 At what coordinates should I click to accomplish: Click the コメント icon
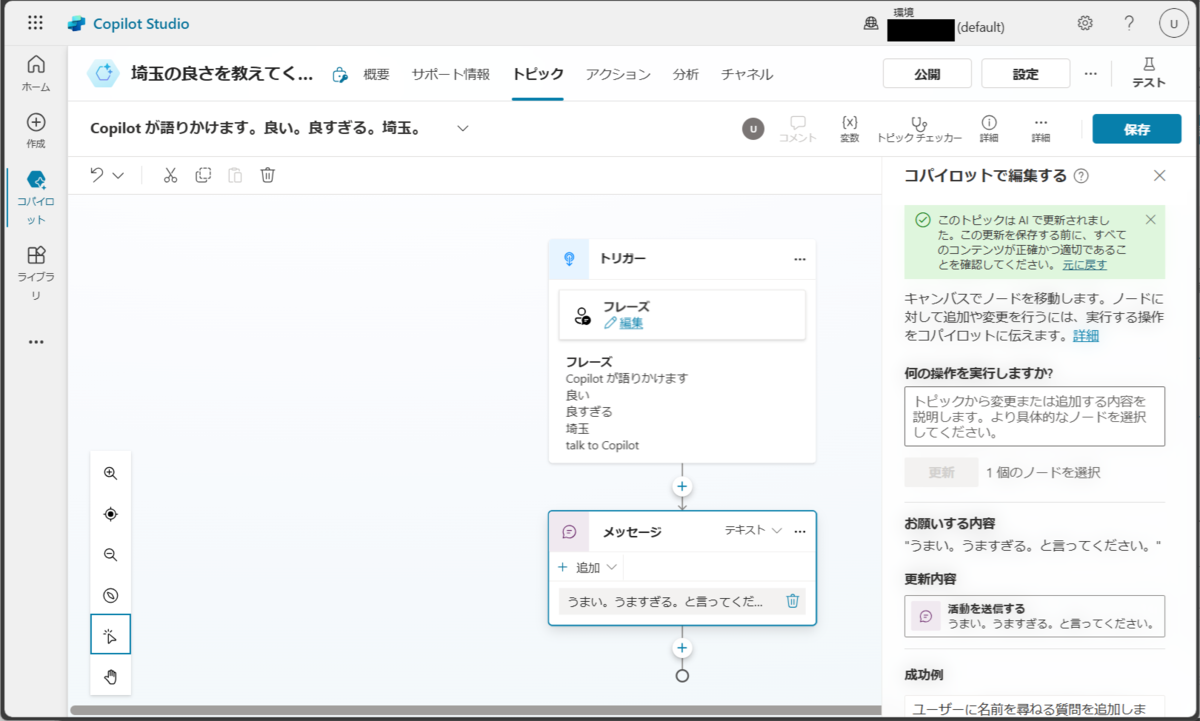(798, 129)
